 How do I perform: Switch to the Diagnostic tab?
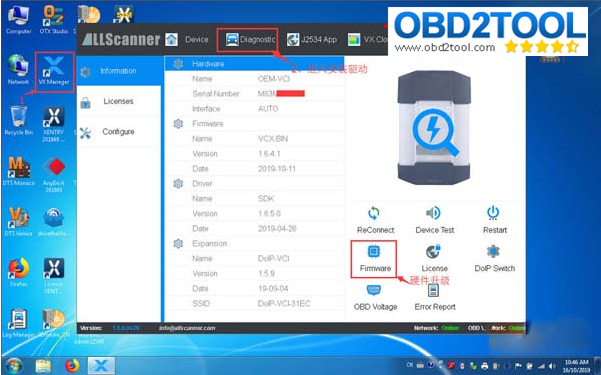click(250, 39)
